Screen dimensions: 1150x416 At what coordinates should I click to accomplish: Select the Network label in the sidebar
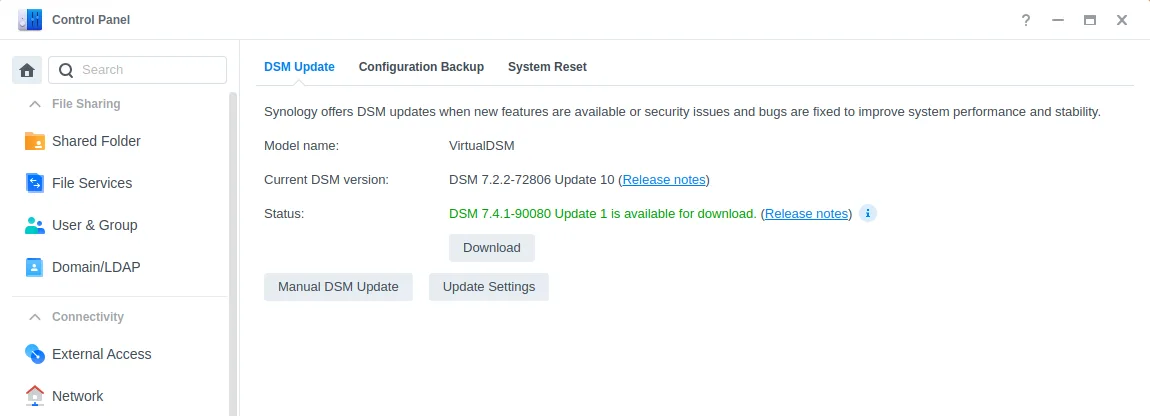click(78, 396)
